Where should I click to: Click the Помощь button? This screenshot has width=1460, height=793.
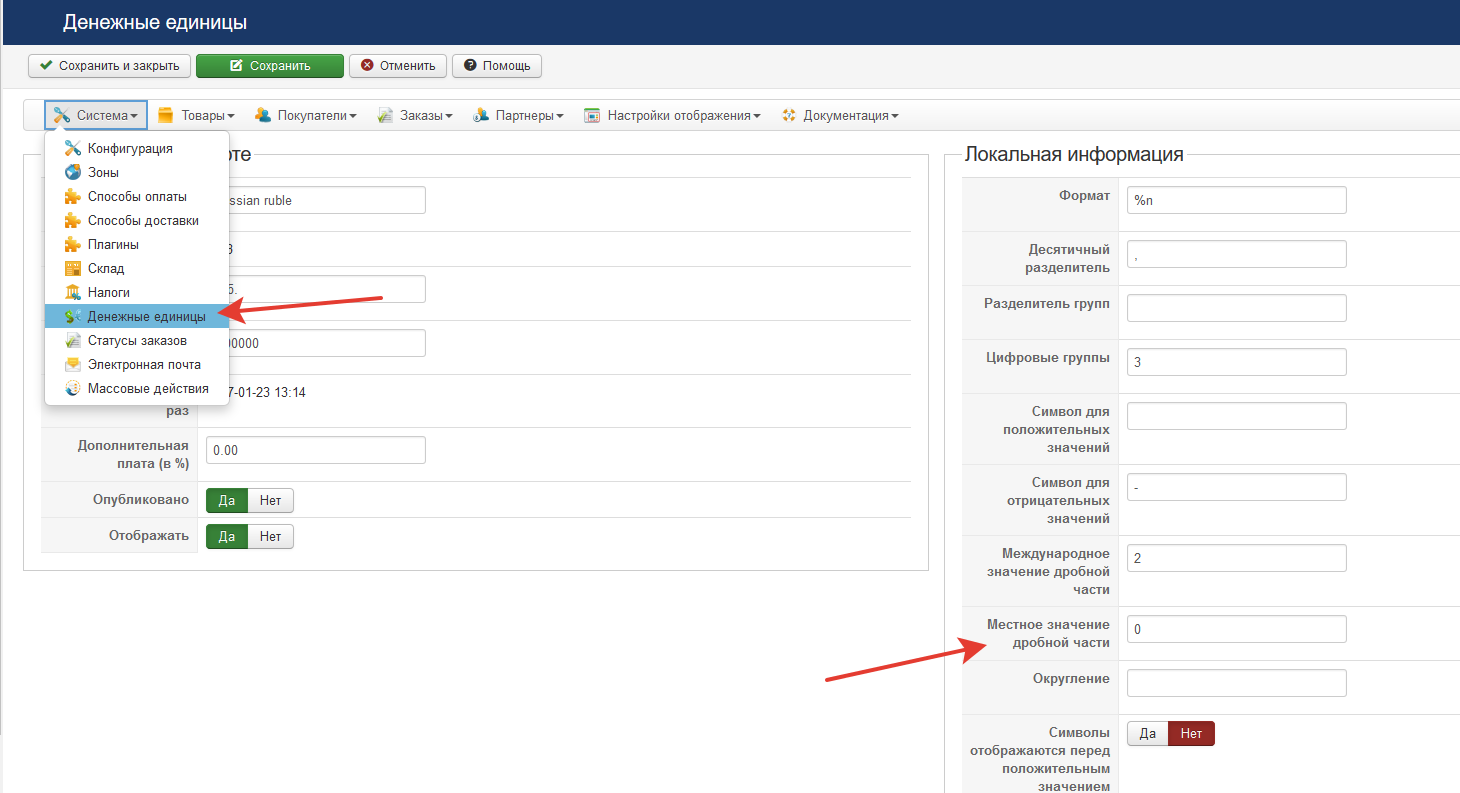point(497,66)
